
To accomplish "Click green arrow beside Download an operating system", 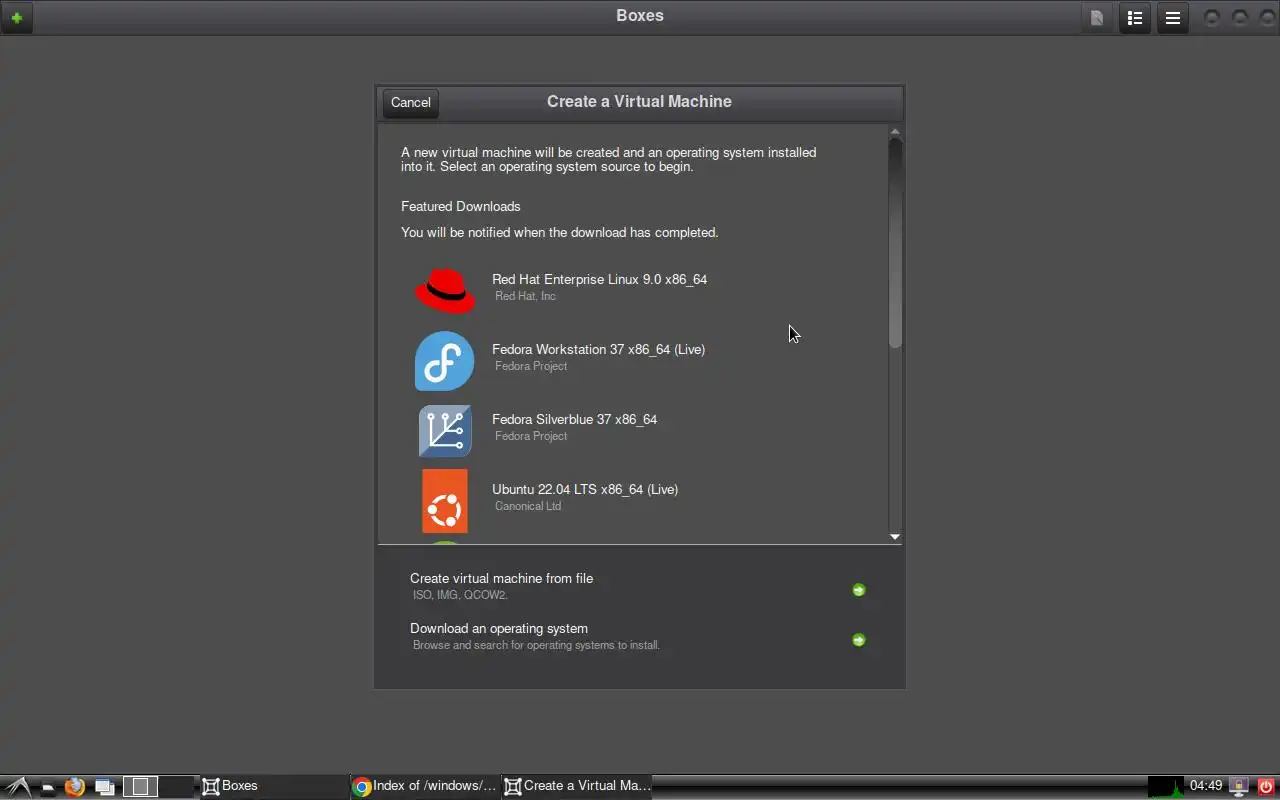I will click(x=858, y=640).
